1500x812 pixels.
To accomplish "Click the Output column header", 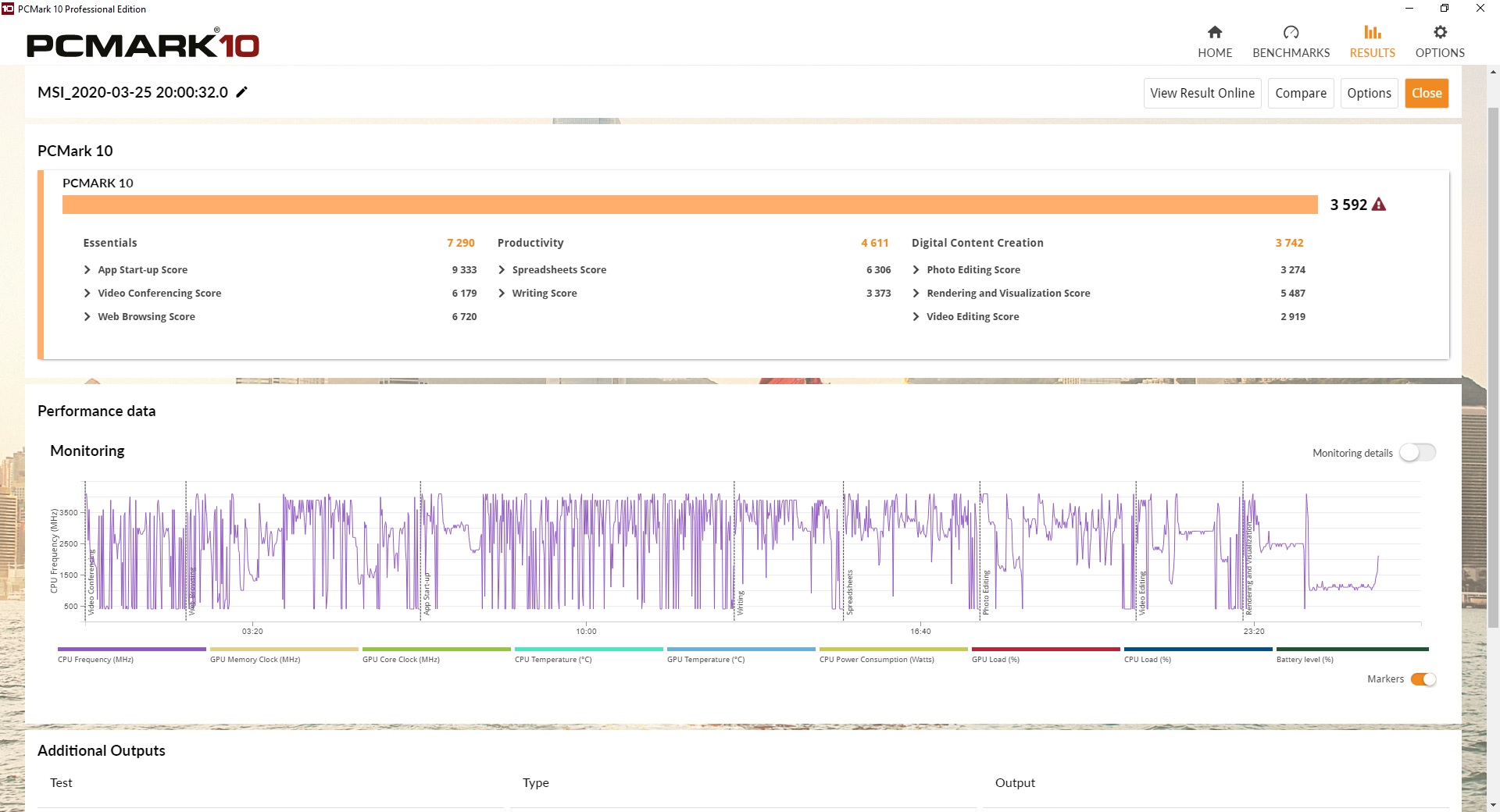I will point(1015,782).
